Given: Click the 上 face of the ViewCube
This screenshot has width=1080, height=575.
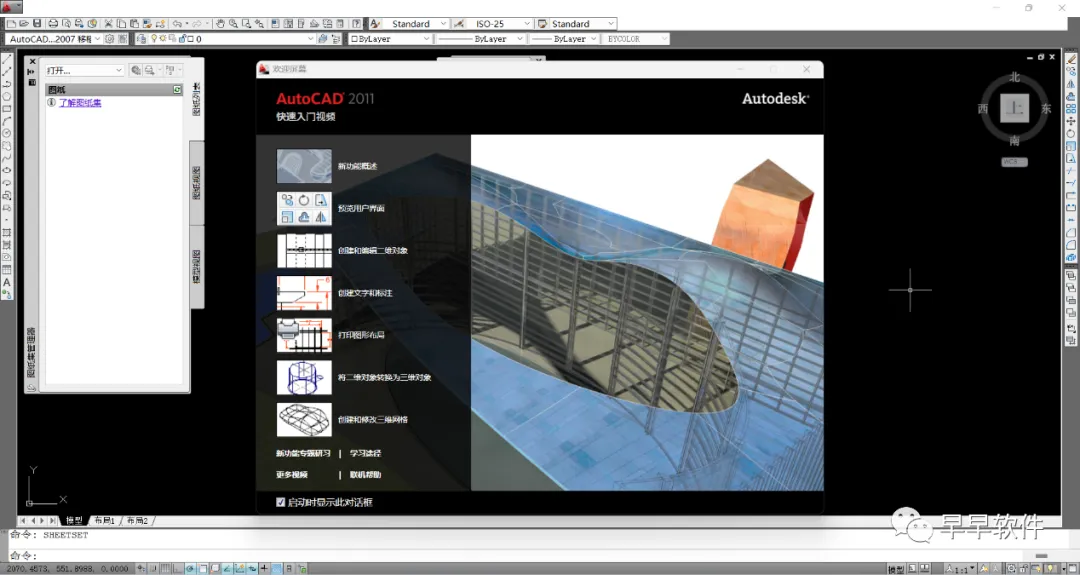Looking at the screenshot, I should click(x=1015, y=108).
